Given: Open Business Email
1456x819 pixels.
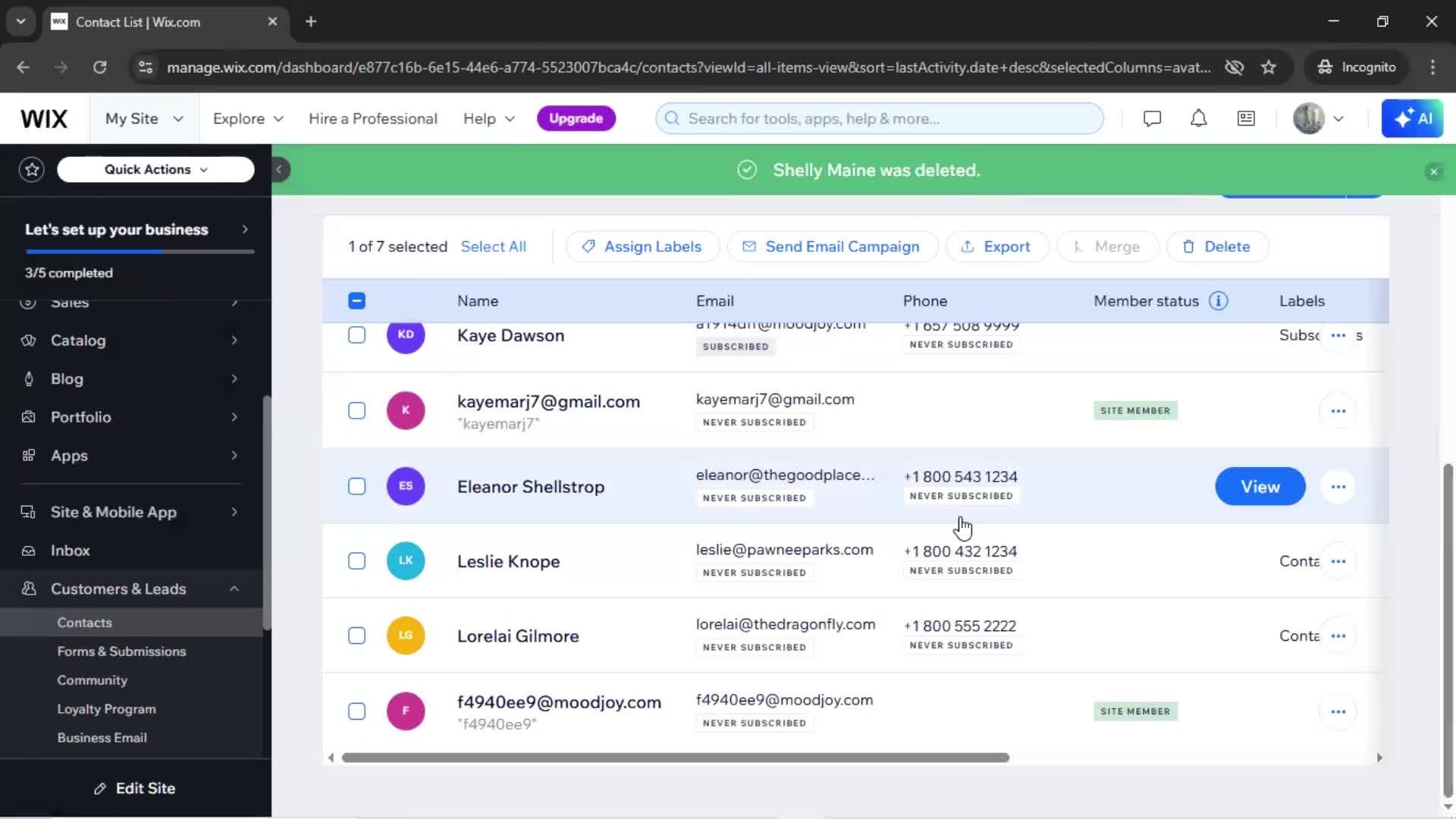Looking at the screenshot, I should (x=102, y=738).
